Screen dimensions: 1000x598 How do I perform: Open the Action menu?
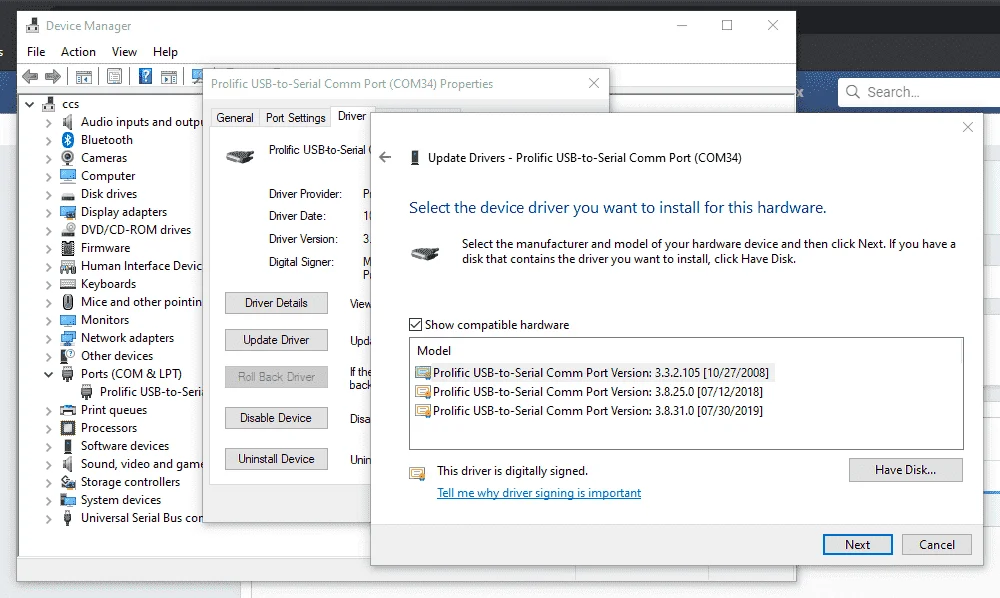coord(78,52)
